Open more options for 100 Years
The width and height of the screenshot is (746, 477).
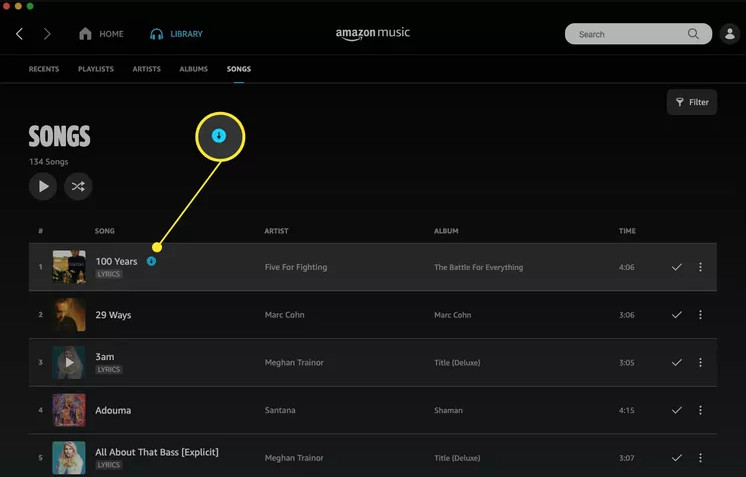[700, 267]
